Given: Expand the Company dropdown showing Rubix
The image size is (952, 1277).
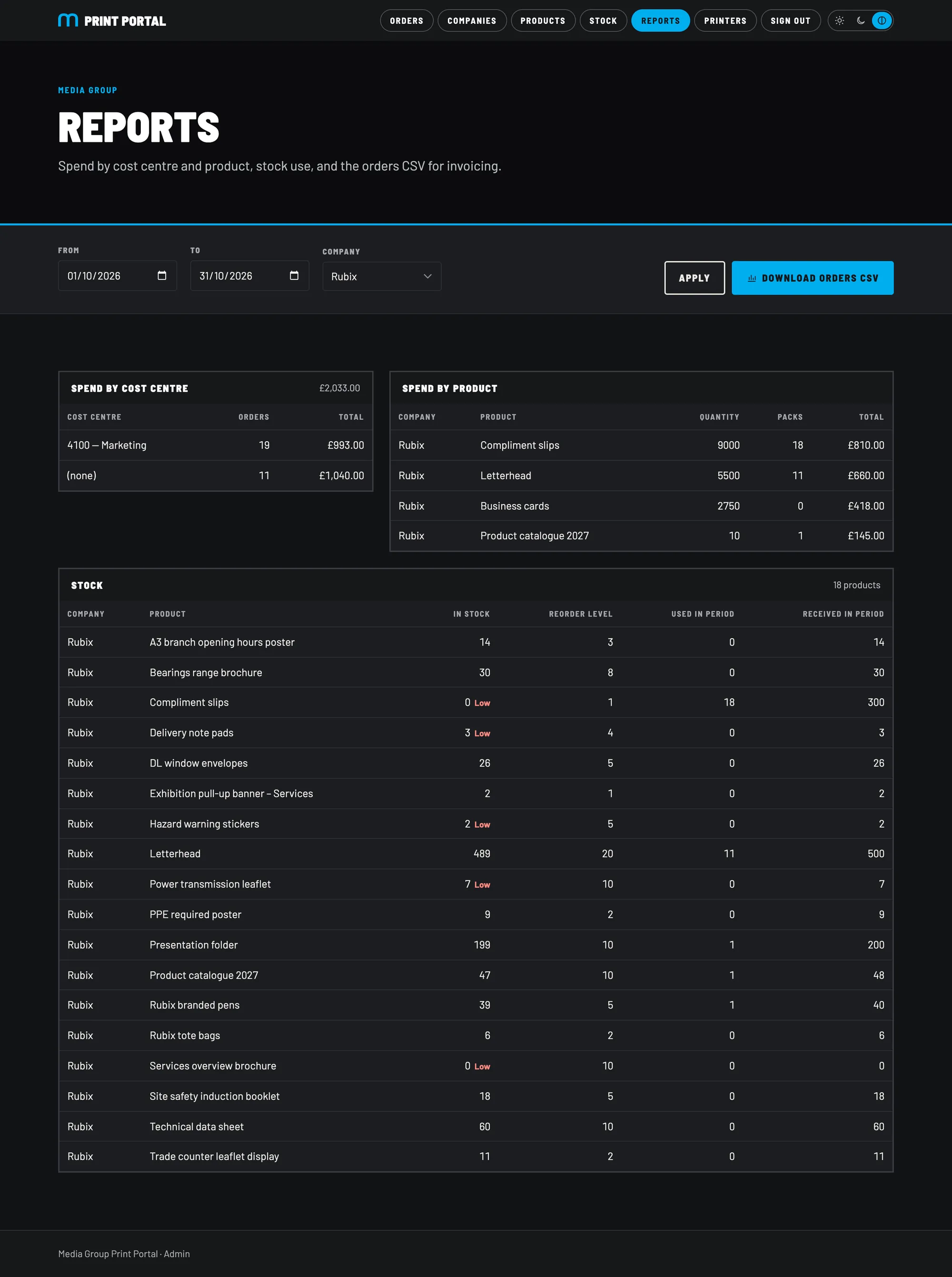Looking at the screenshot, I should tap(381, 277).
